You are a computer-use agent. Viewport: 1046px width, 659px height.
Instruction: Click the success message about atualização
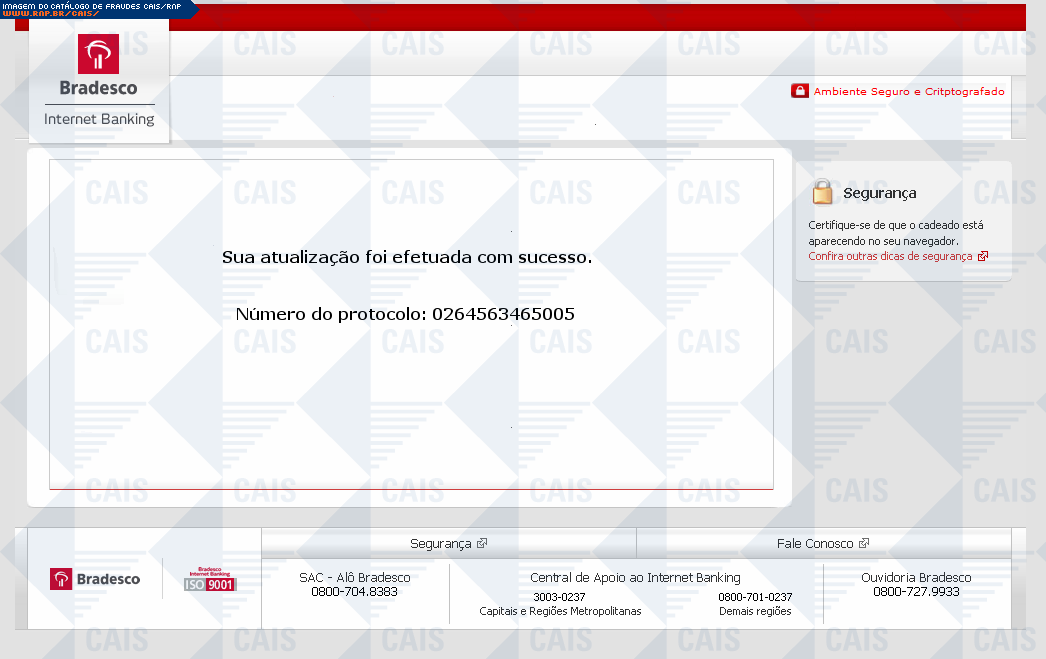click(407, 257)
